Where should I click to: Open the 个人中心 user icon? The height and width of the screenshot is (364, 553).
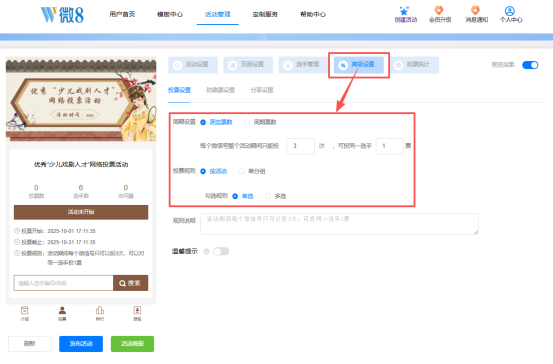[510, 11]
